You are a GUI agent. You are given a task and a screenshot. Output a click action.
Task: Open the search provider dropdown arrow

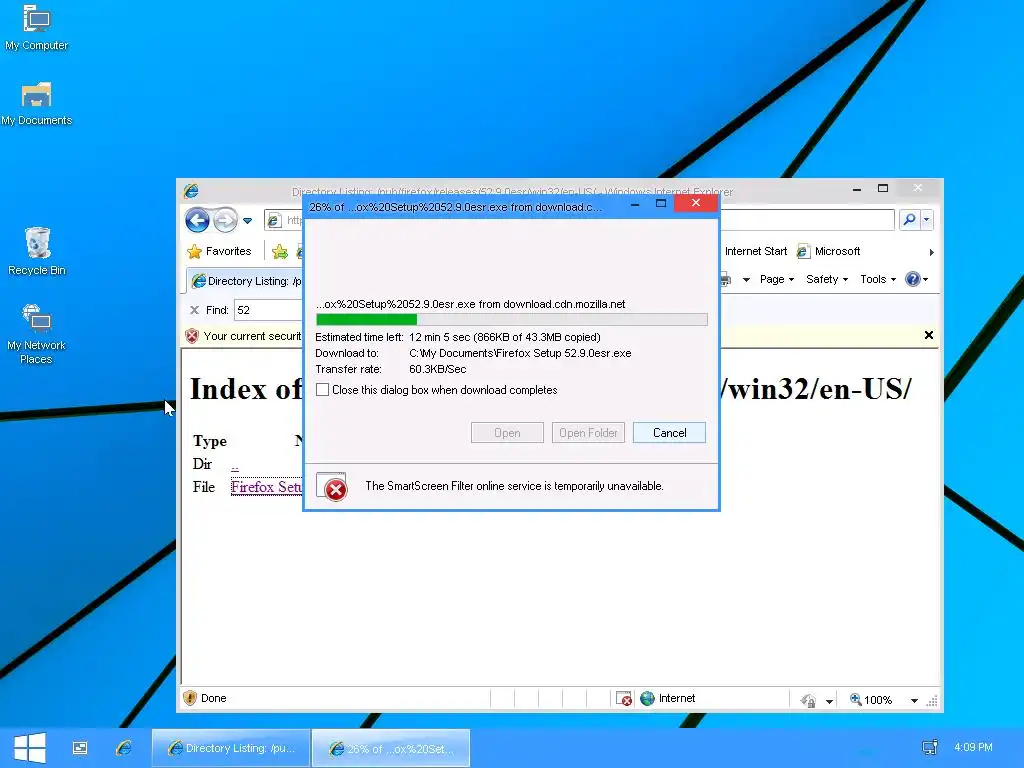pos(927,220)
